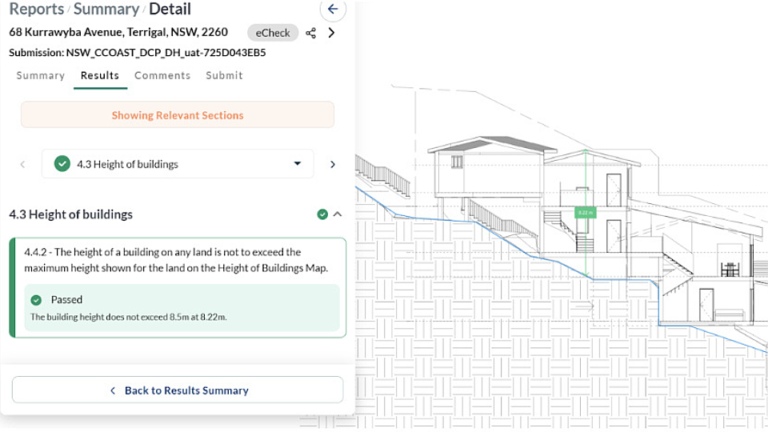Go to the previous section using left chevron

(23, 164)
